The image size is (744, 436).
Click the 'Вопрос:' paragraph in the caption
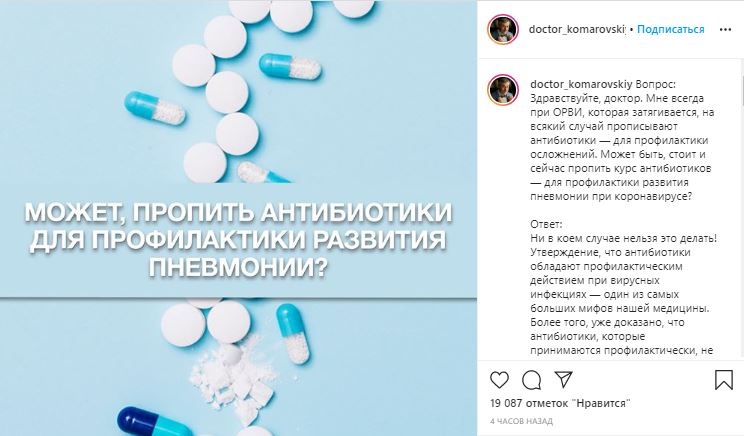[623, 140]
